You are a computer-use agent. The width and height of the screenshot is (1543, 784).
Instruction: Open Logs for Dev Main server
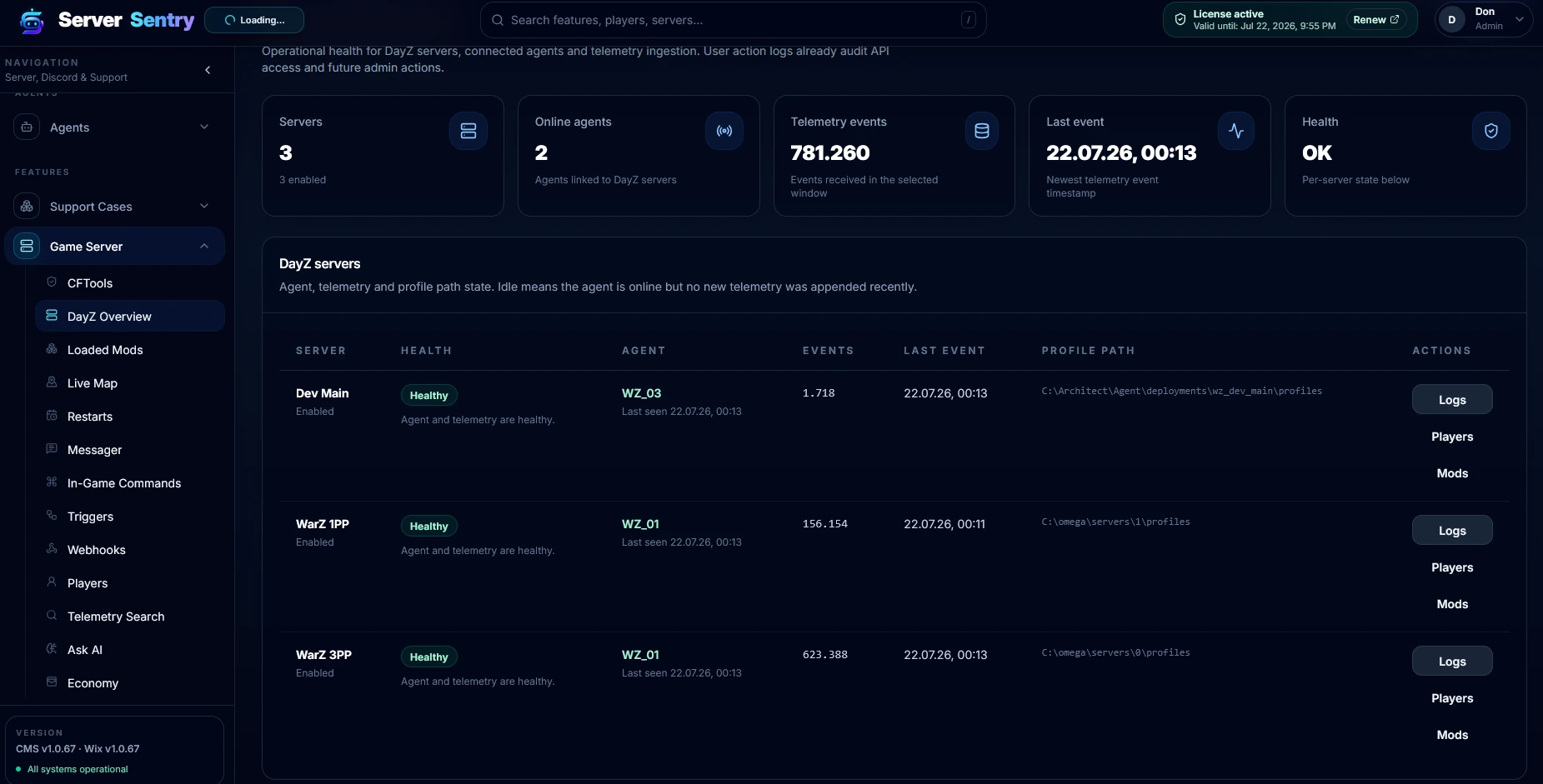point(1452,400)
